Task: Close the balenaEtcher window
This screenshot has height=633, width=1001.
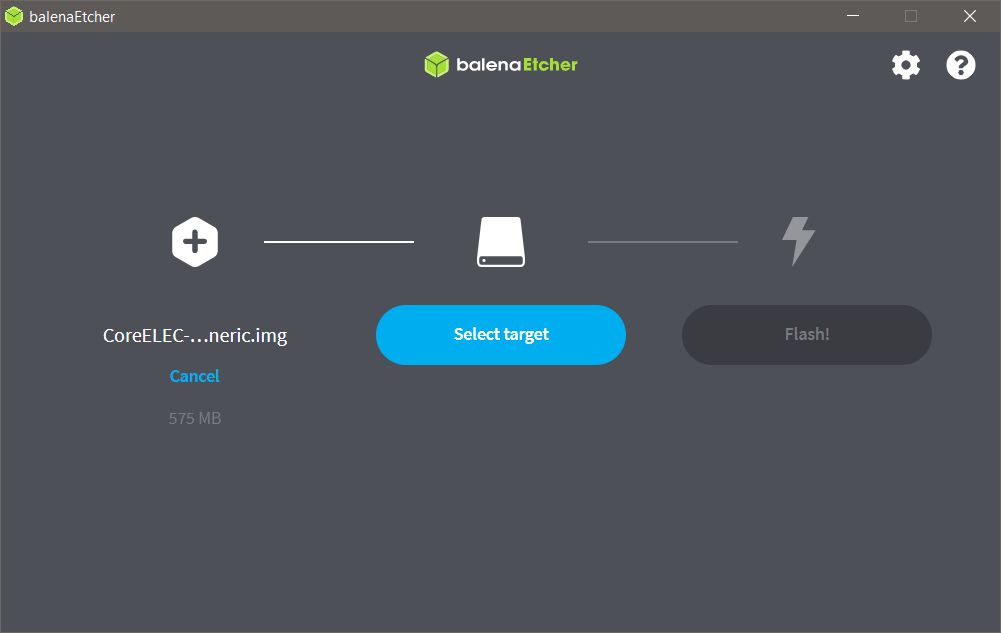Action: pos(970,16)
